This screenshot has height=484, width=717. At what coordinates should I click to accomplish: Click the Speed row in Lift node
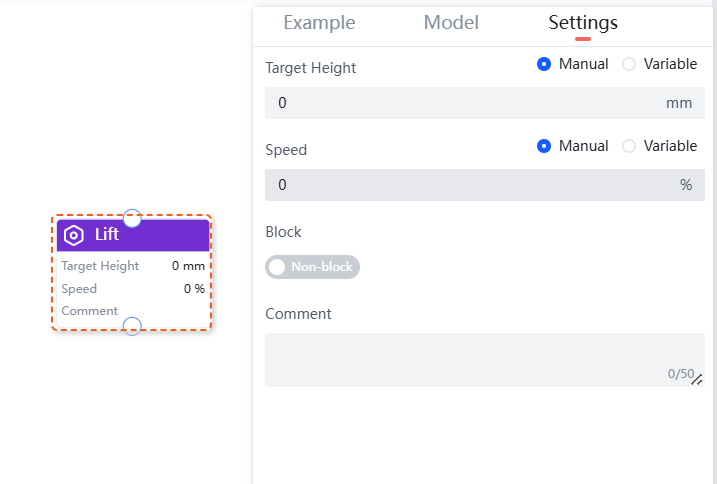132,289
